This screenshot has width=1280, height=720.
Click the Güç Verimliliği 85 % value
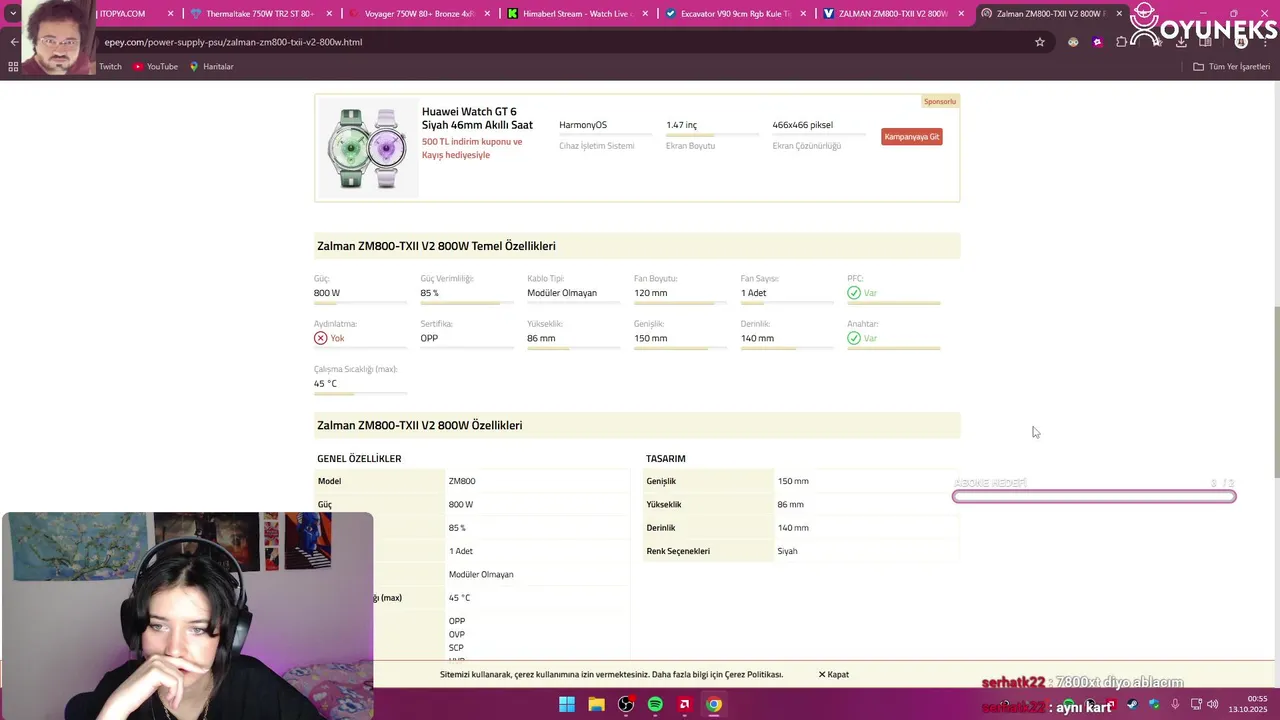point(430,293)
